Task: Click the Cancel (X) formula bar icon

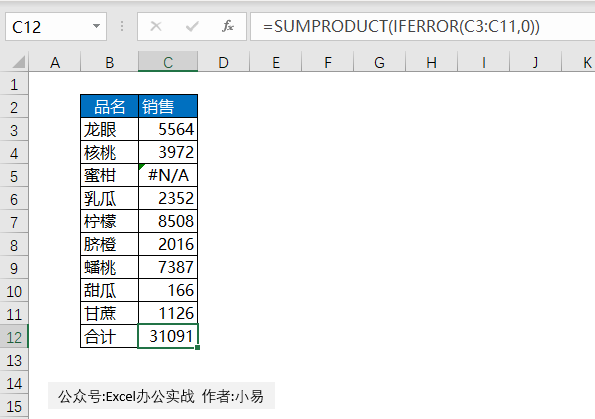Action: [x=156, y=26]
